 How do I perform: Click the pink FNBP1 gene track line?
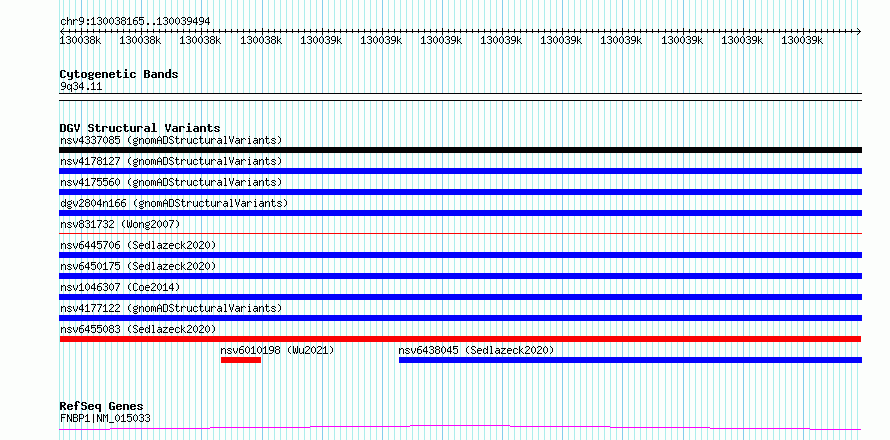click(x=460, y=428)
